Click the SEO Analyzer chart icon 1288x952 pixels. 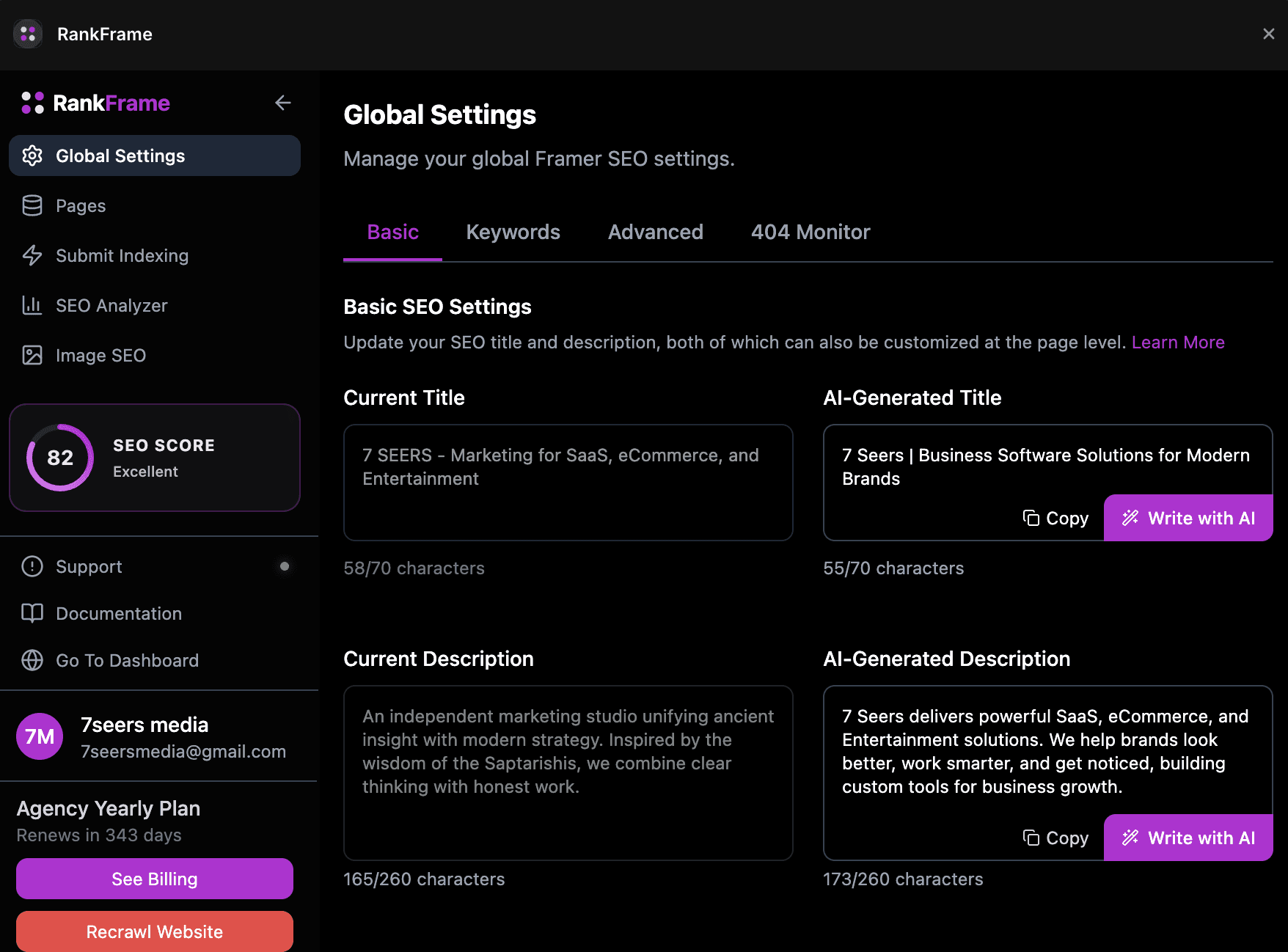tap(32, 305)
